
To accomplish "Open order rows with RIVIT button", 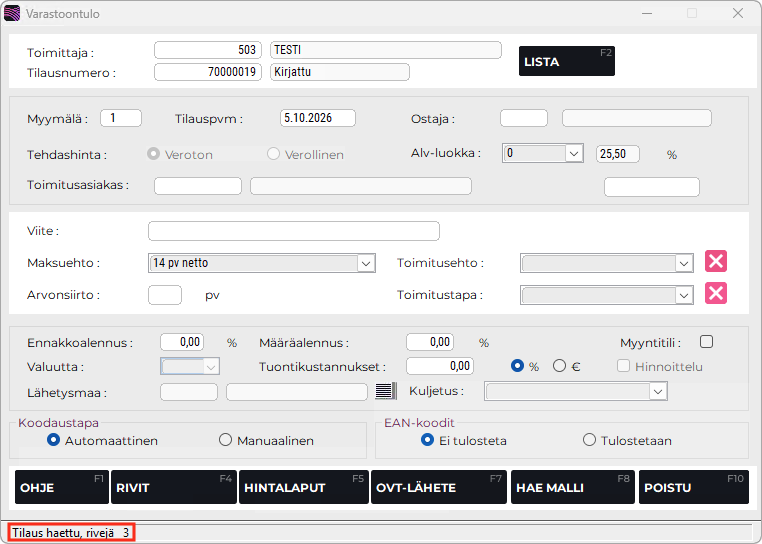I will (173, 487).
